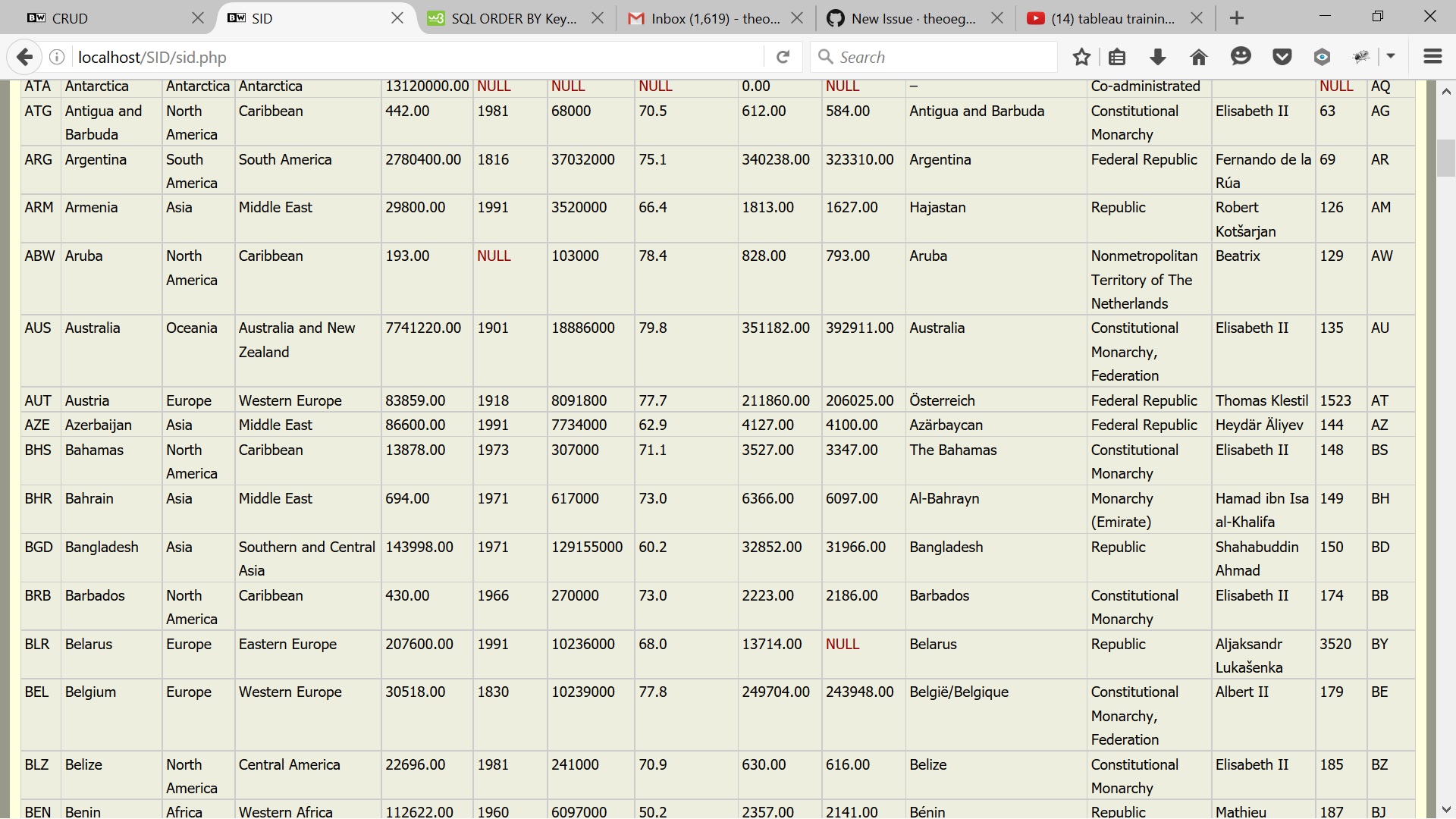The height and width of the screenshot is (819, 1456).
Task: Click the vertical page scrollbar
Action: coord(1447,159)
